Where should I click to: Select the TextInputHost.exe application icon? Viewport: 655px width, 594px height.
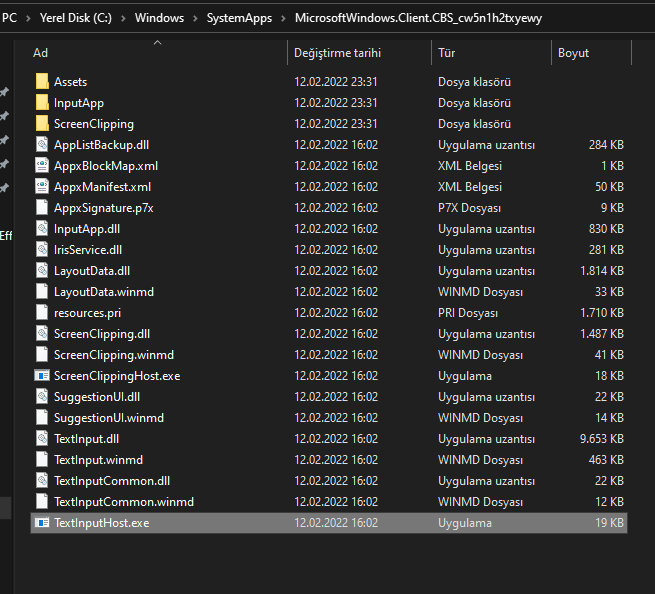(x=42, y=523)
